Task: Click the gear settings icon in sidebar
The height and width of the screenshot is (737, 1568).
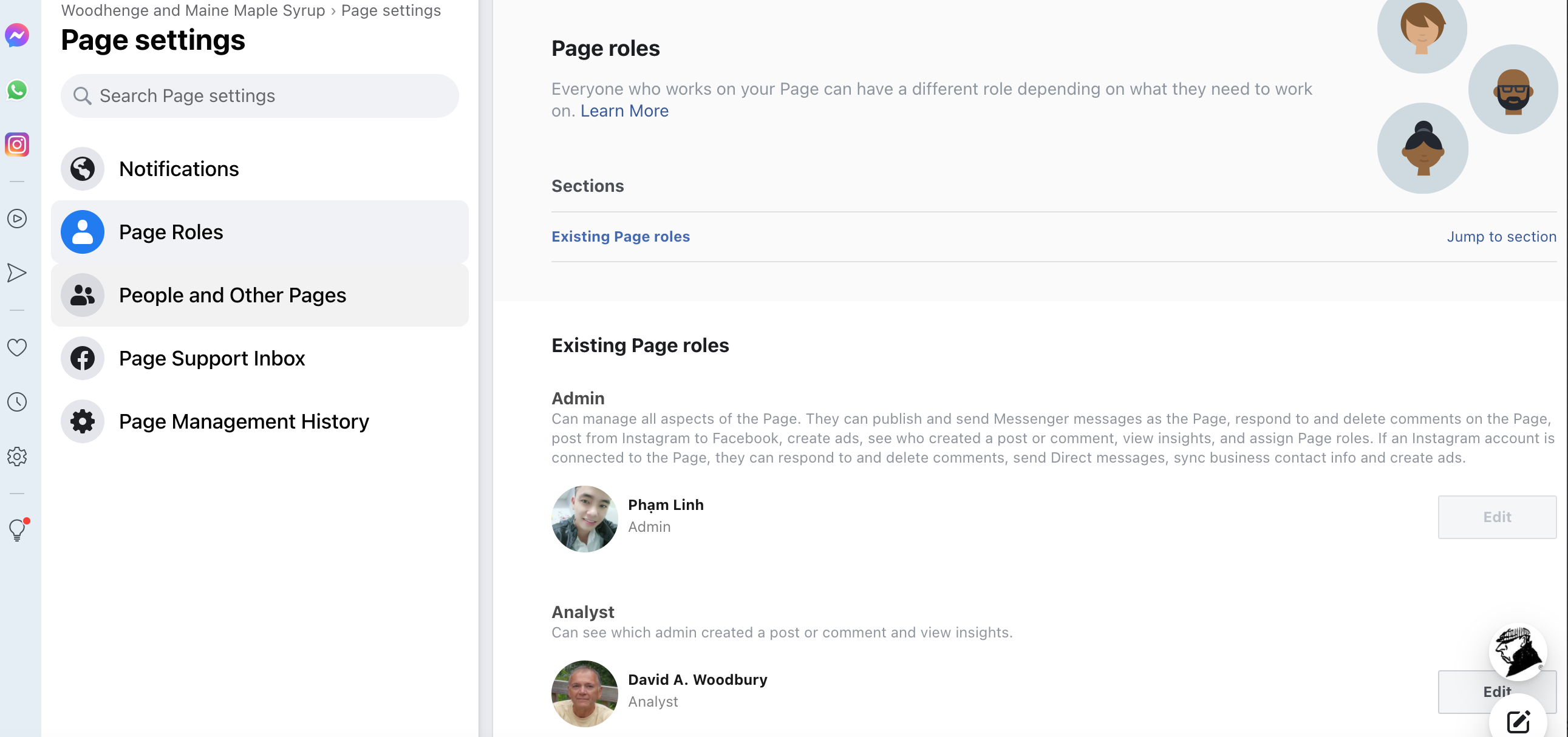Action: [17, 457]
